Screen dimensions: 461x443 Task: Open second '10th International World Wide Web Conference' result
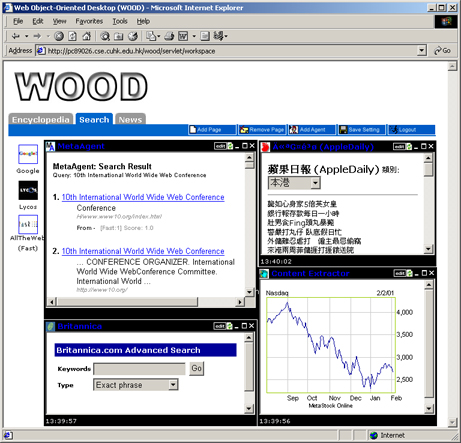tap(143, 251)
